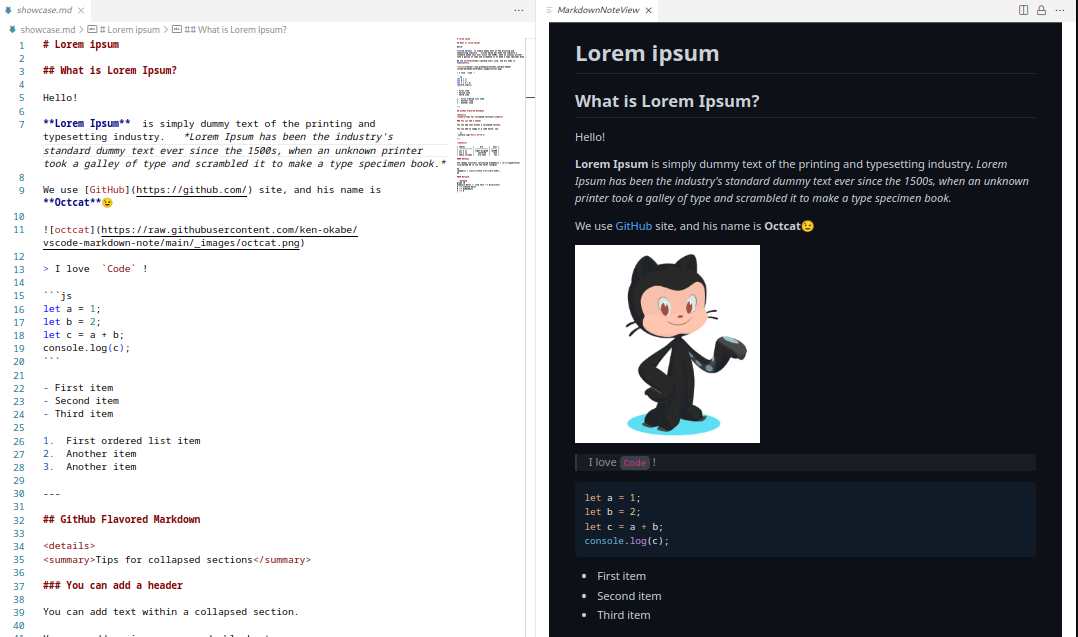Click the preview icon on the MarkdownNoteView tab
Viewport: 1078px width, 637px height.
pyautogui.click(x=549, y=10)
